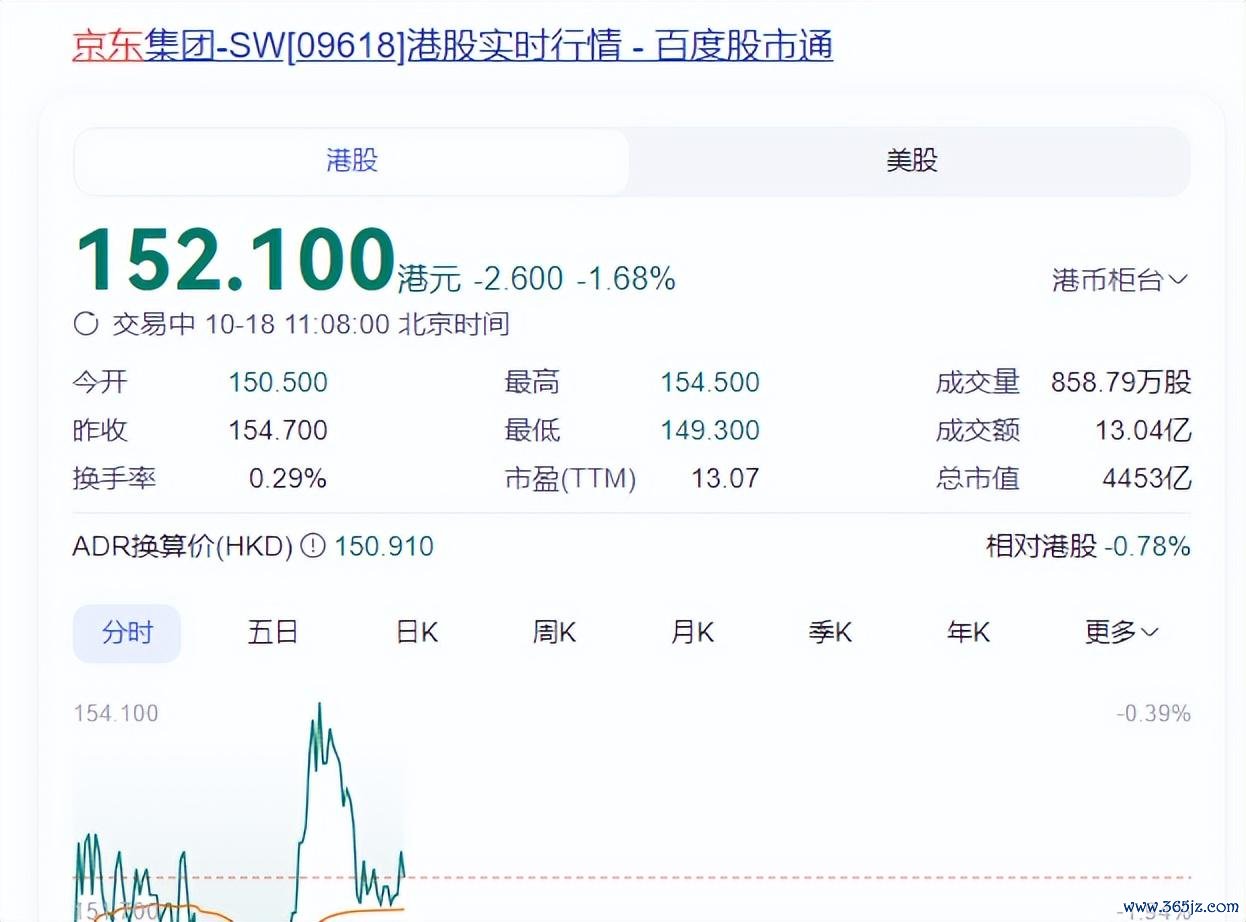The height and width of the screenshot is (922, 1246).
Task: Click the 今开 value 150.500
Action: pyautogui.click(x=278, y=383)
